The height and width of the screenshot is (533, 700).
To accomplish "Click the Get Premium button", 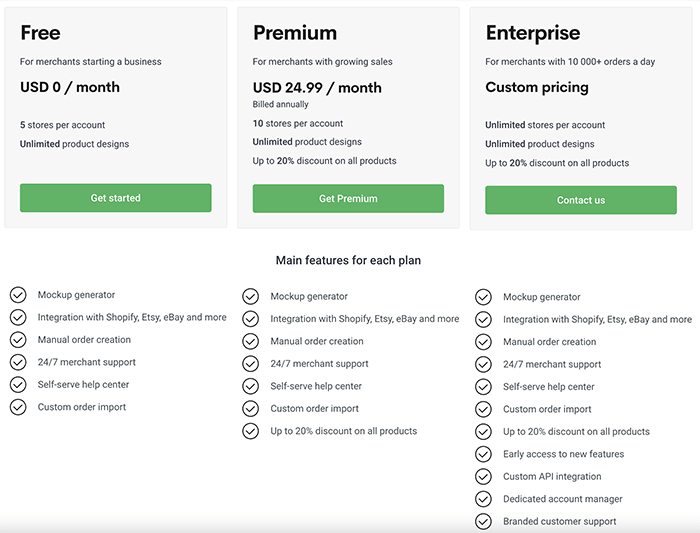I will 348,199.
